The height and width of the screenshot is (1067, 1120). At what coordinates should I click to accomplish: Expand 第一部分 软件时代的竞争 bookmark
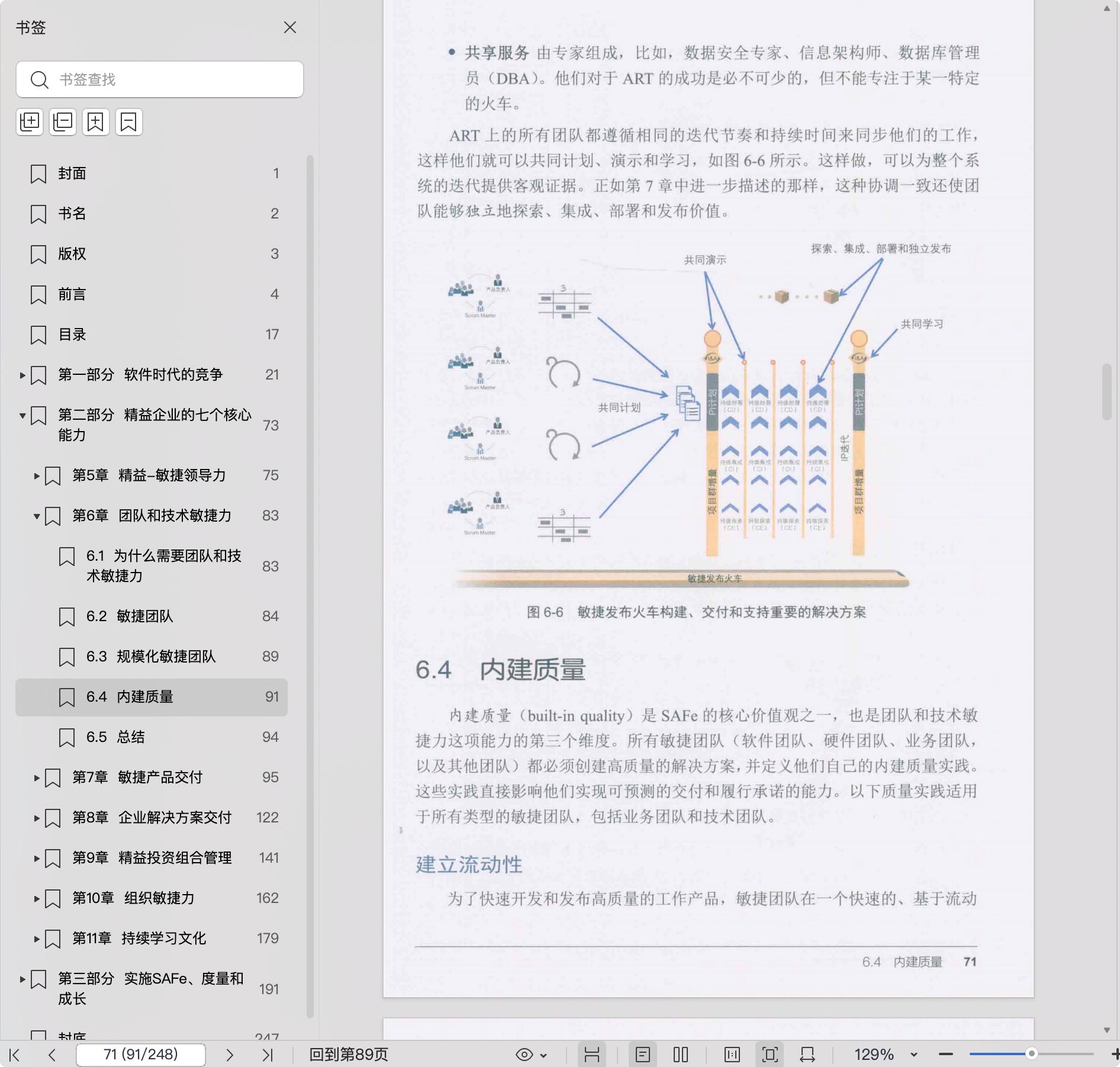[22, 375]
